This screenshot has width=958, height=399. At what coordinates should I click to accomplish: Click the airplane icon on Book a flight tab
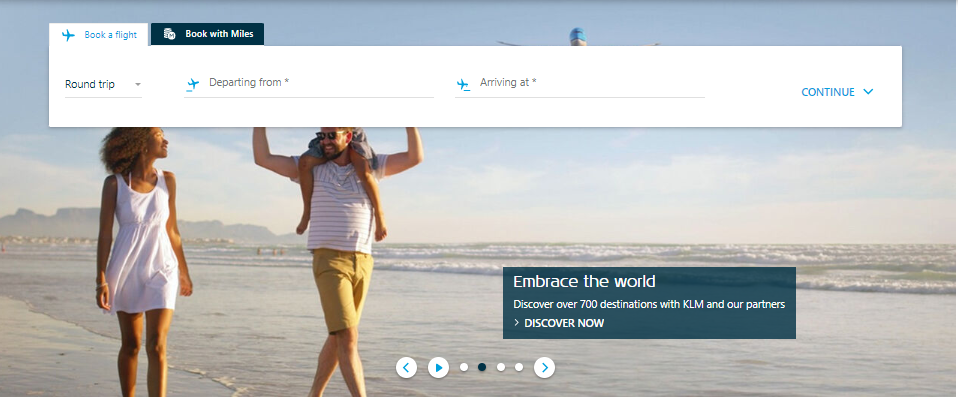pyautogui.click(x=68, y=35)
